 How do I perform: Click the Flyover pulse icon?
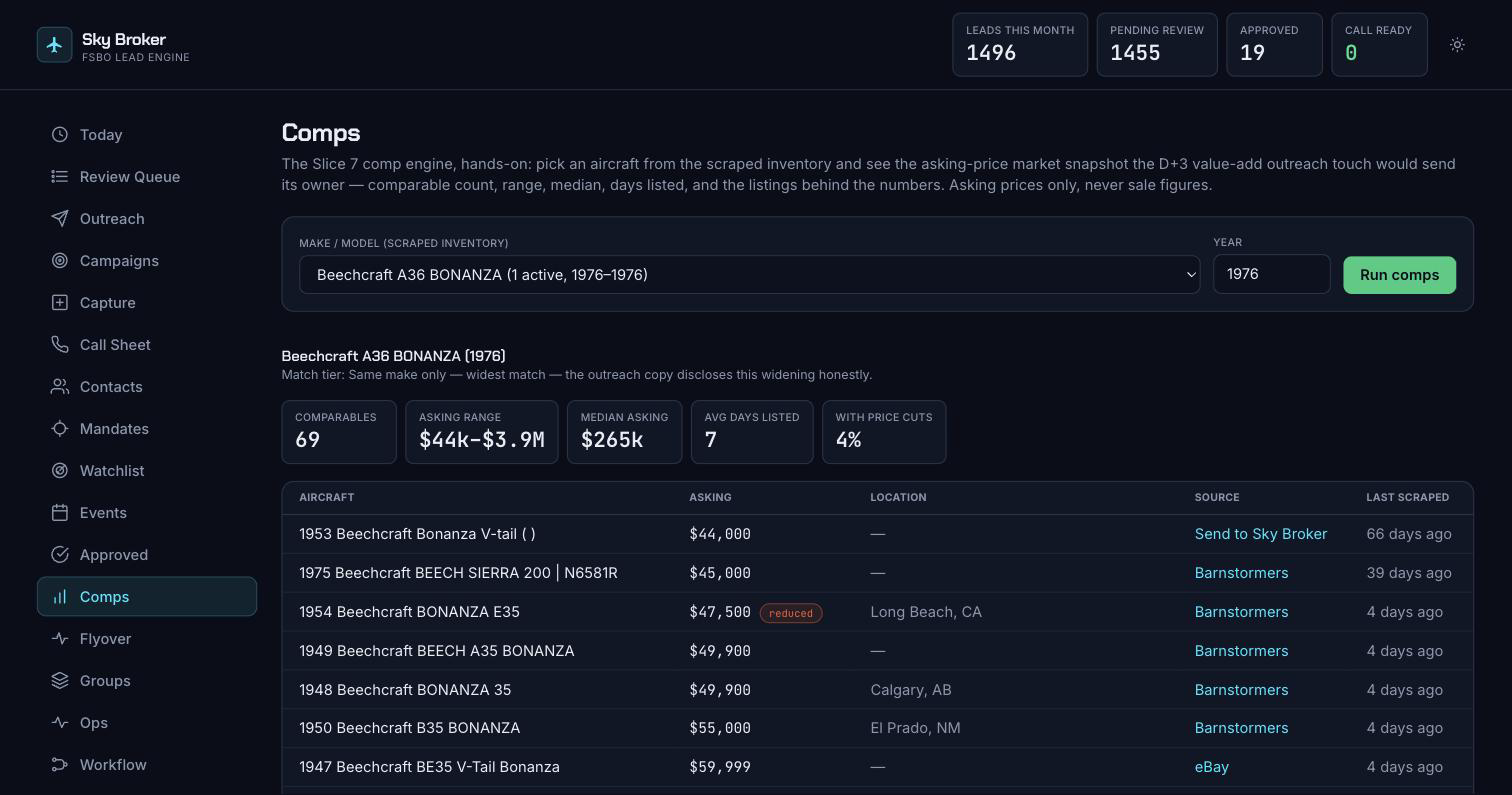(60, 639)
